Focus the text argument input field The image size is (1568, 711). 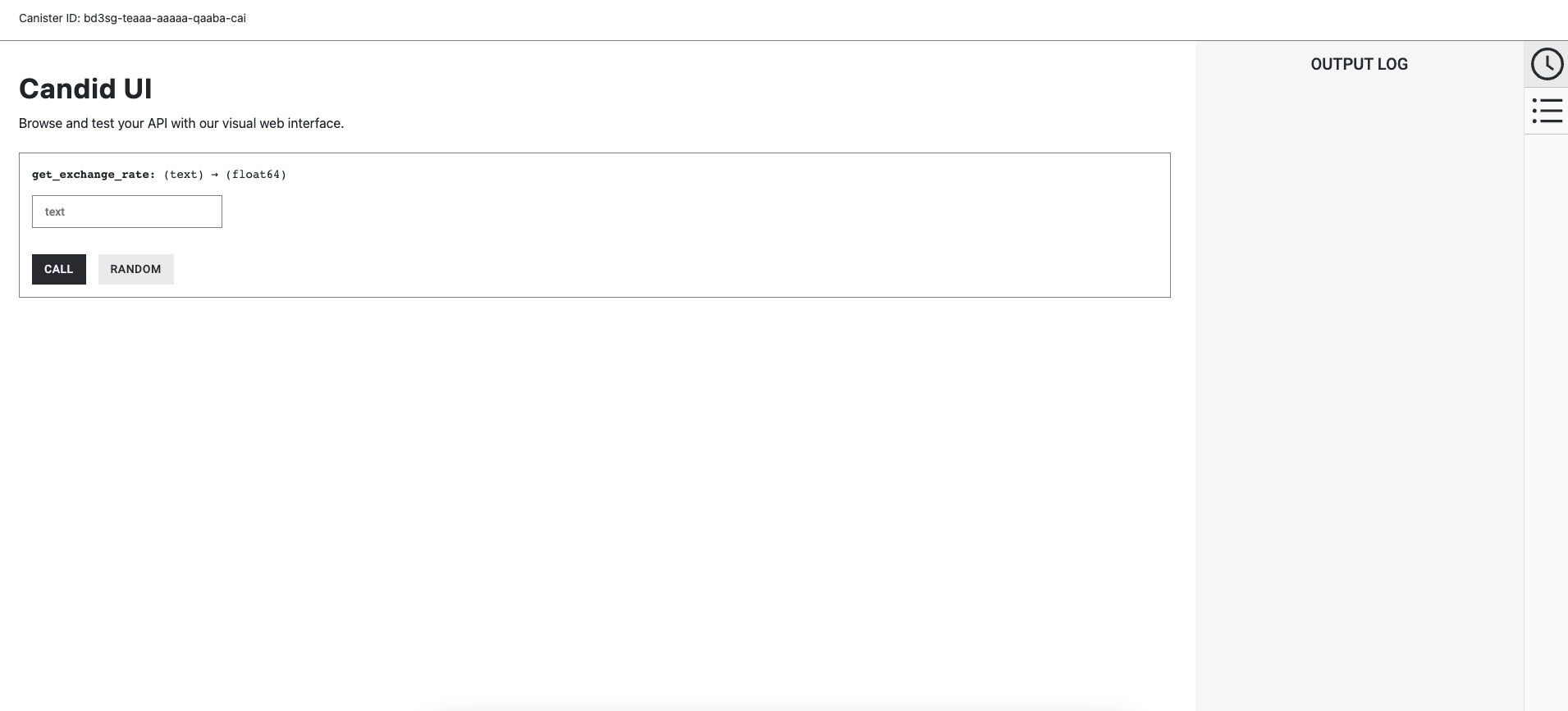(127, 212)
